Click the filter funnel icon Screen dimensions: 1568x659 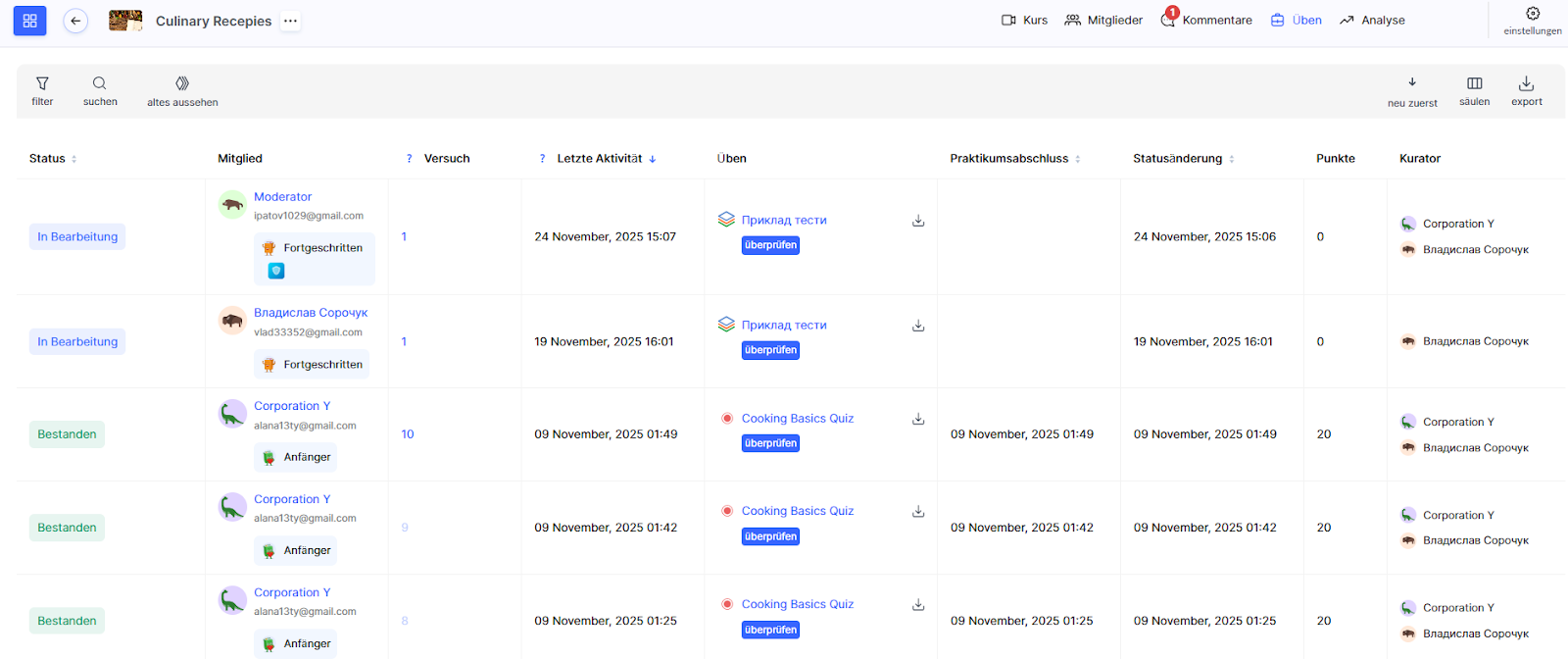pyautogui.click(x=42, y=84)
